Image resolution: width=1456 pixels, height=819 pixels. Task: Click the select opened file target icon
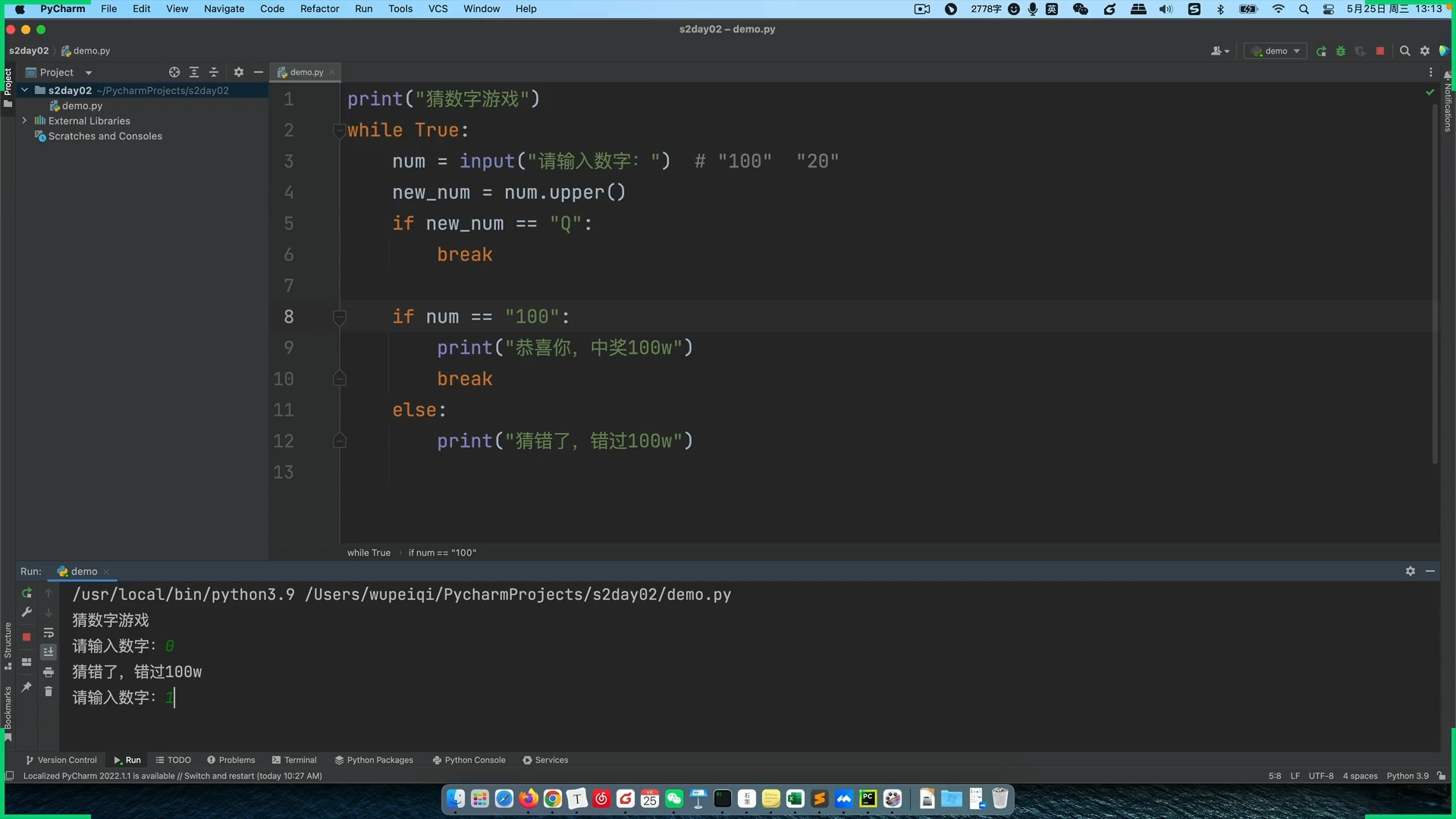point(174,72)
